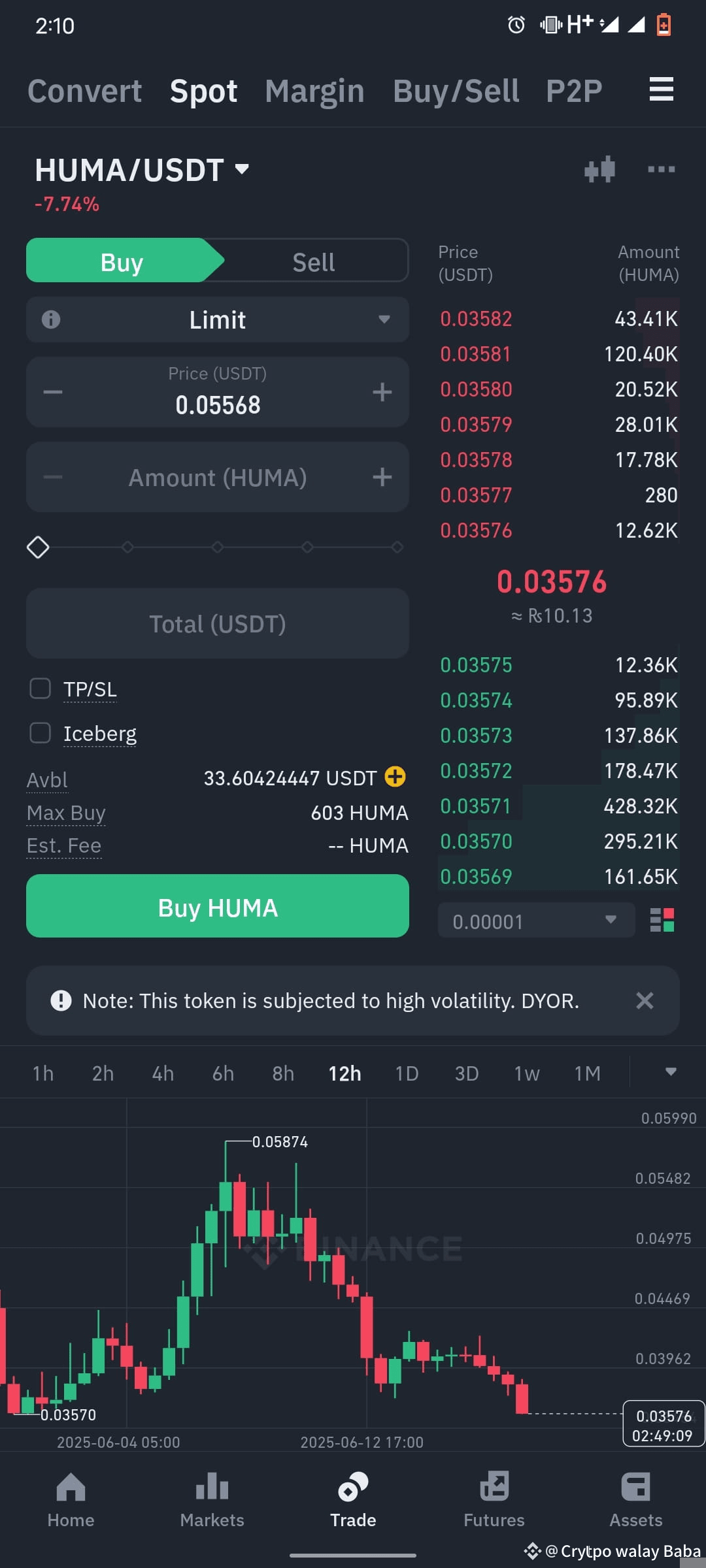
Task: Focus the Price (USDT) input field
Action: (218, 392)
